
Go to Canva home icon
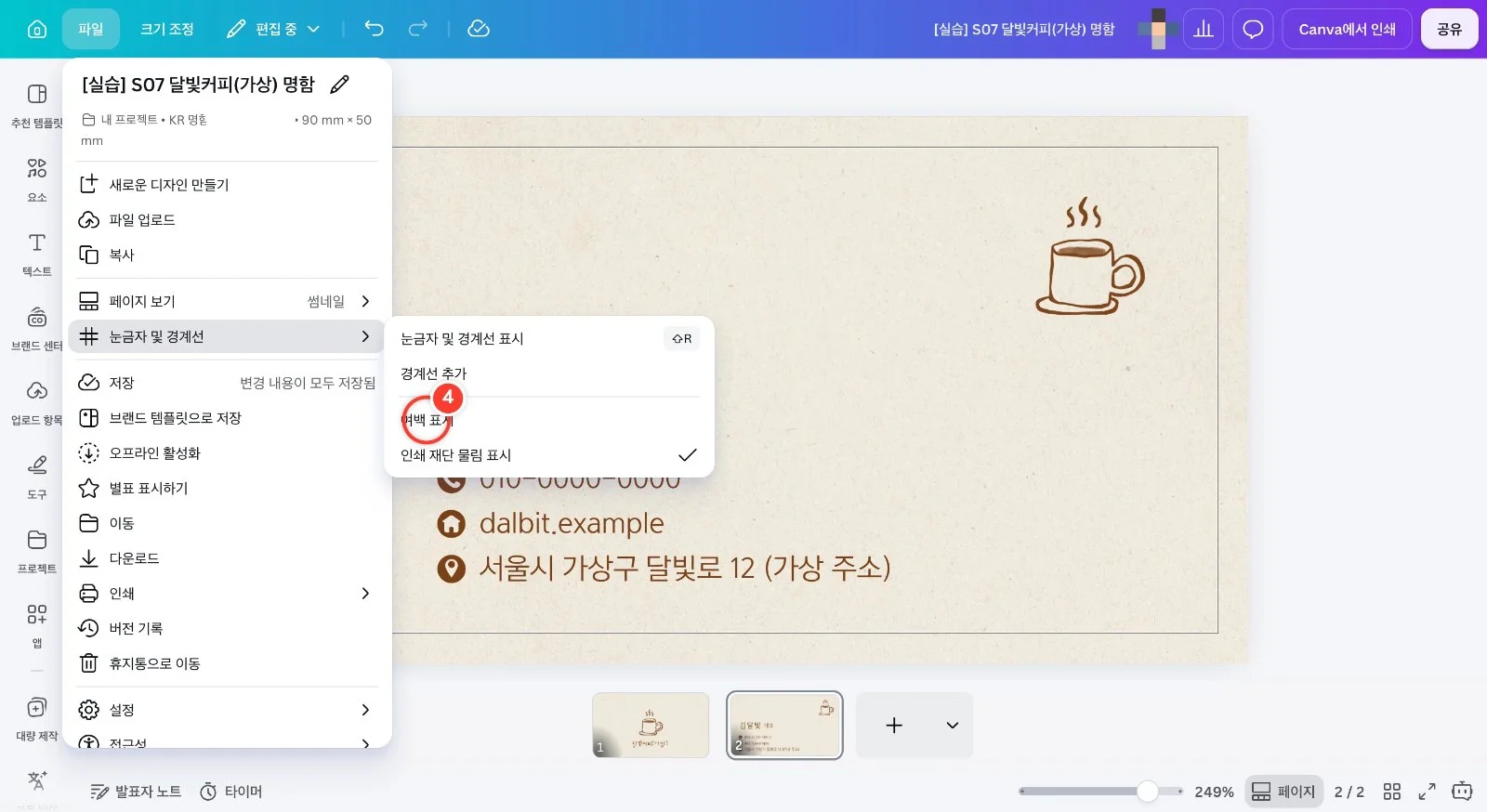[37, 29]
